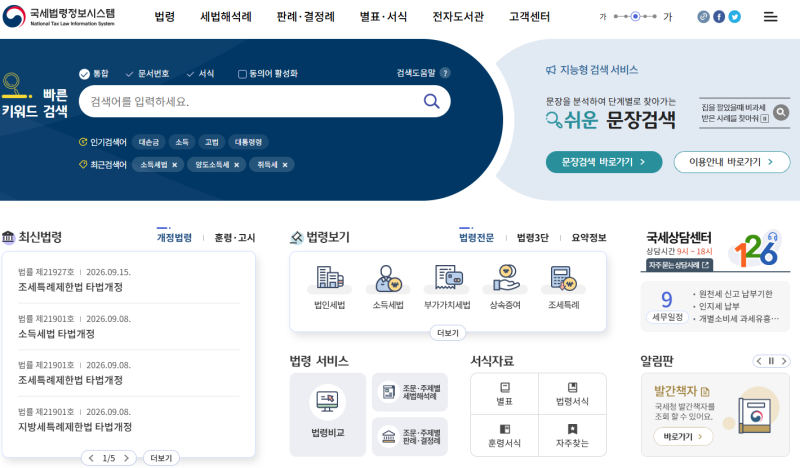Open the 별표·서식 menu
Image resolution: width=800 pixels, height=468 pixels.
click(383, 17)
